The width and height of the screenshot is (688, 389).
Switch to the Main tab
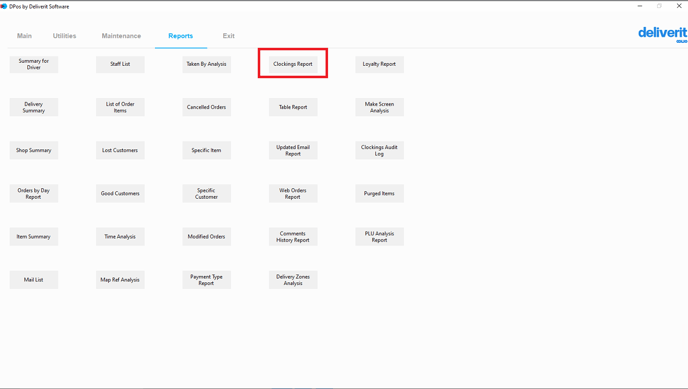pyautogui.click(x=24, y=36)
